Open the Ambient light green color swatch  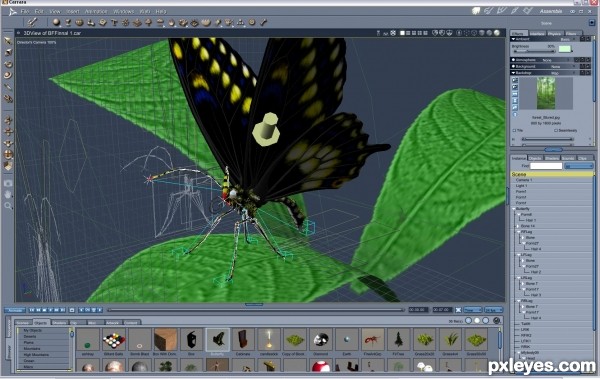[565, 49]
